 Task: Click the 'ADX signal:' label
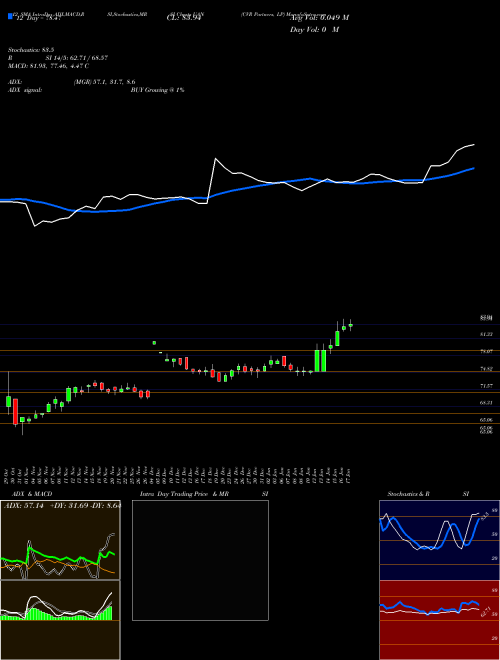(25, 90)
